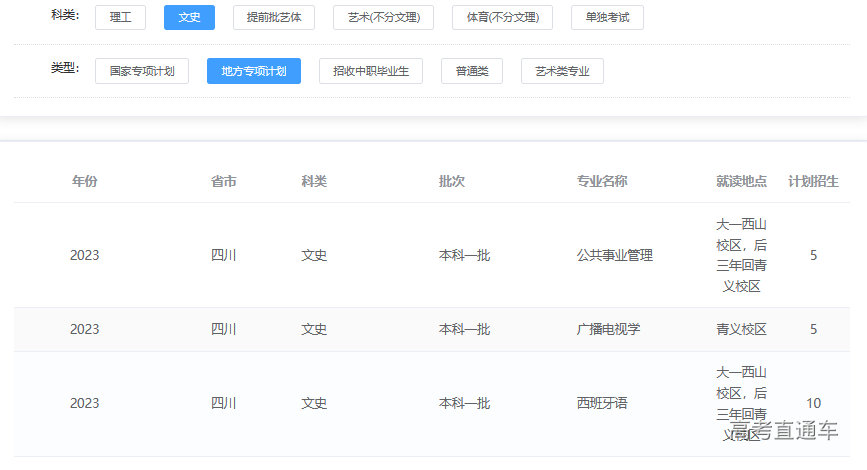Select 招收中职毕业生 type filter

coord(371,71)
